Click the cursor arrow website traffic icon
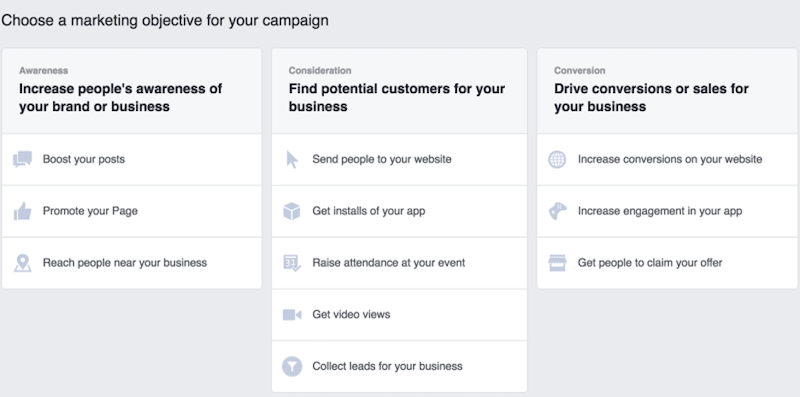 tap(292, 159)
